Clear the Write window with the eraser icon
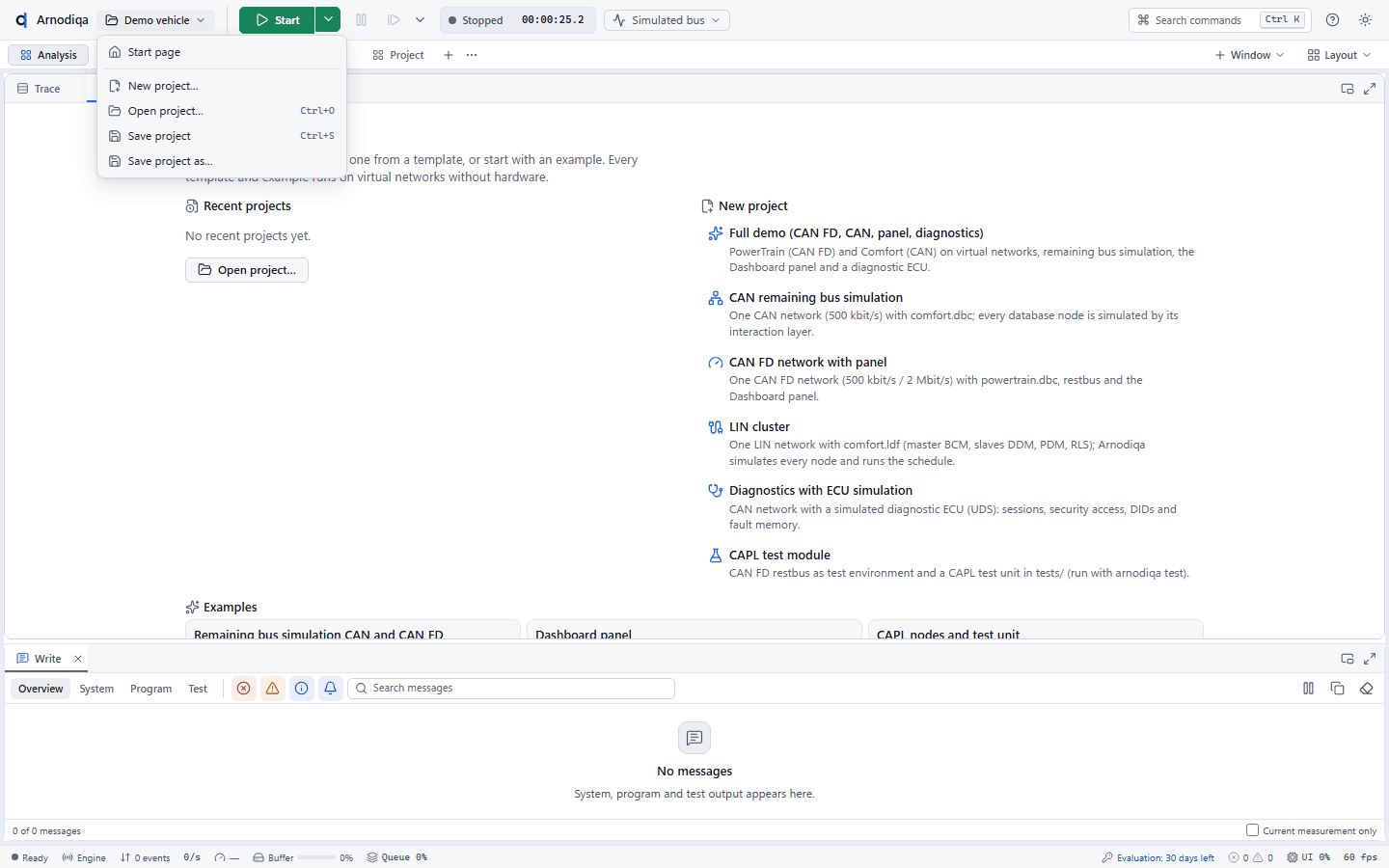 pyautogui.click(x=1367, y=689)
